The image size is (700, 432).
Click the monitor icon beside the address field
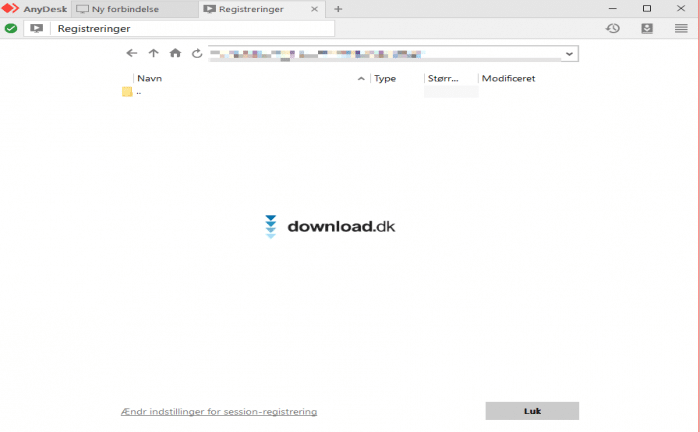point(37,29)
